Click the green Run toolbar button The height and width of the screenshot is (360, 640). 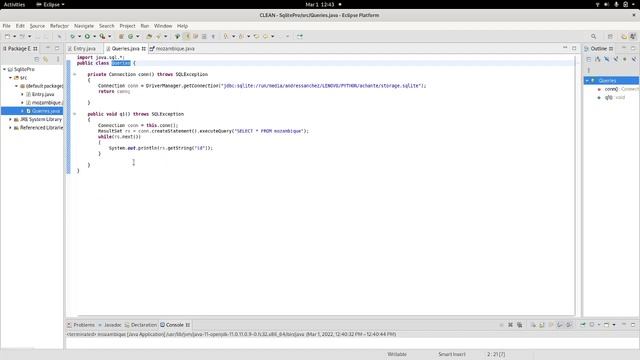[87, 36]
